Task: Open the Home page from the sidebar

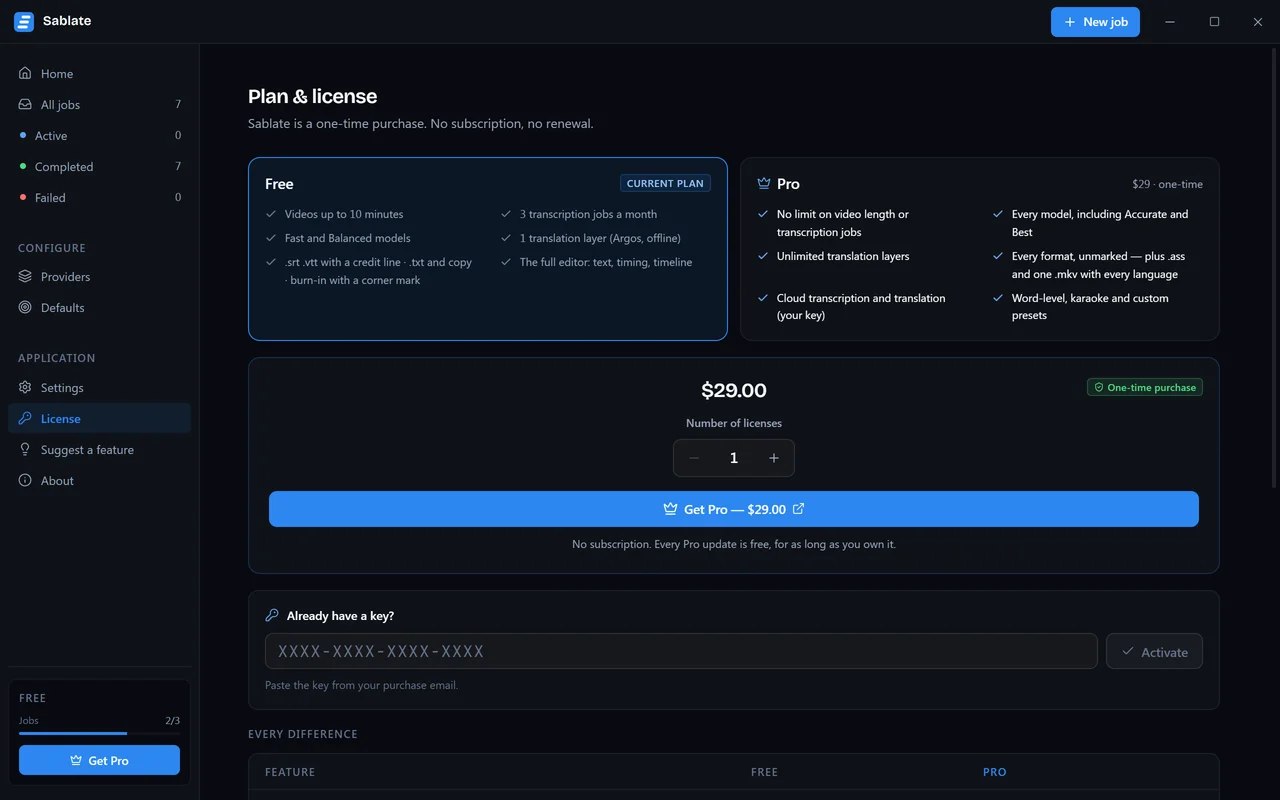Action: coord(99,74)
